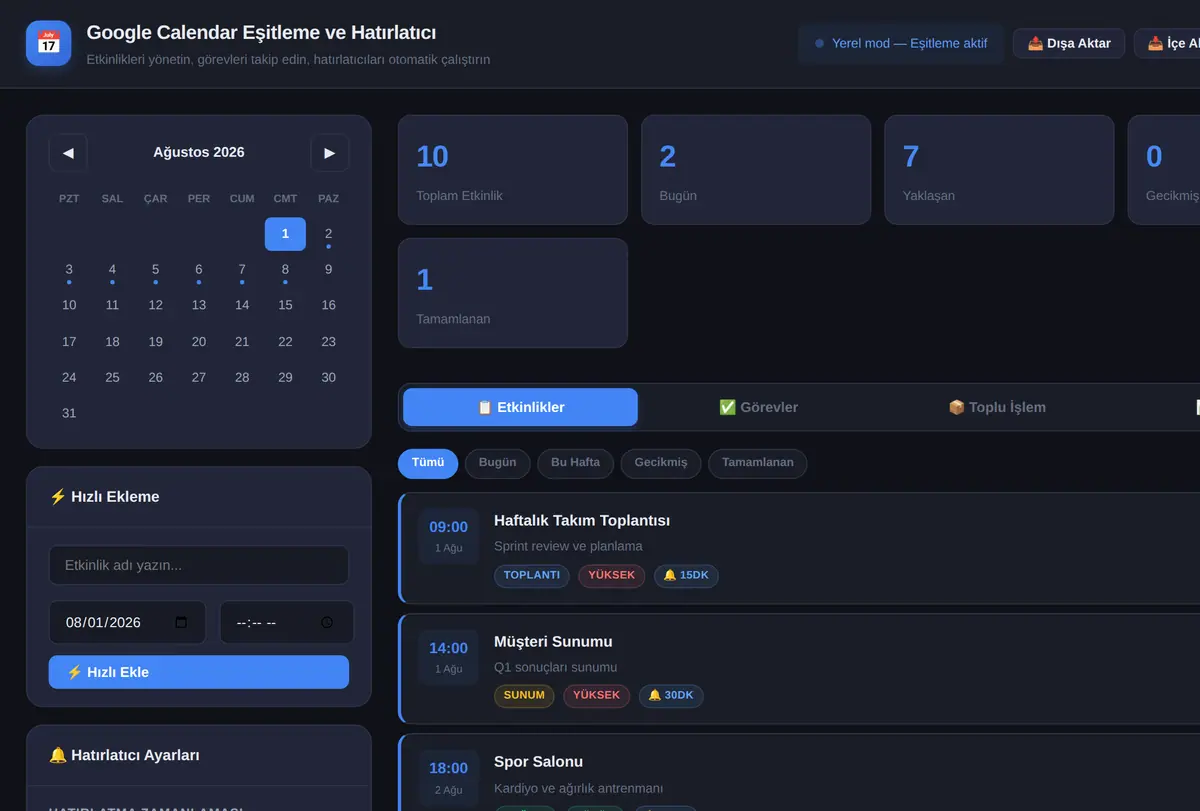Show Gecikmiş events filter
Screen dimensions: 1200x811
click(x=661, y=463)
